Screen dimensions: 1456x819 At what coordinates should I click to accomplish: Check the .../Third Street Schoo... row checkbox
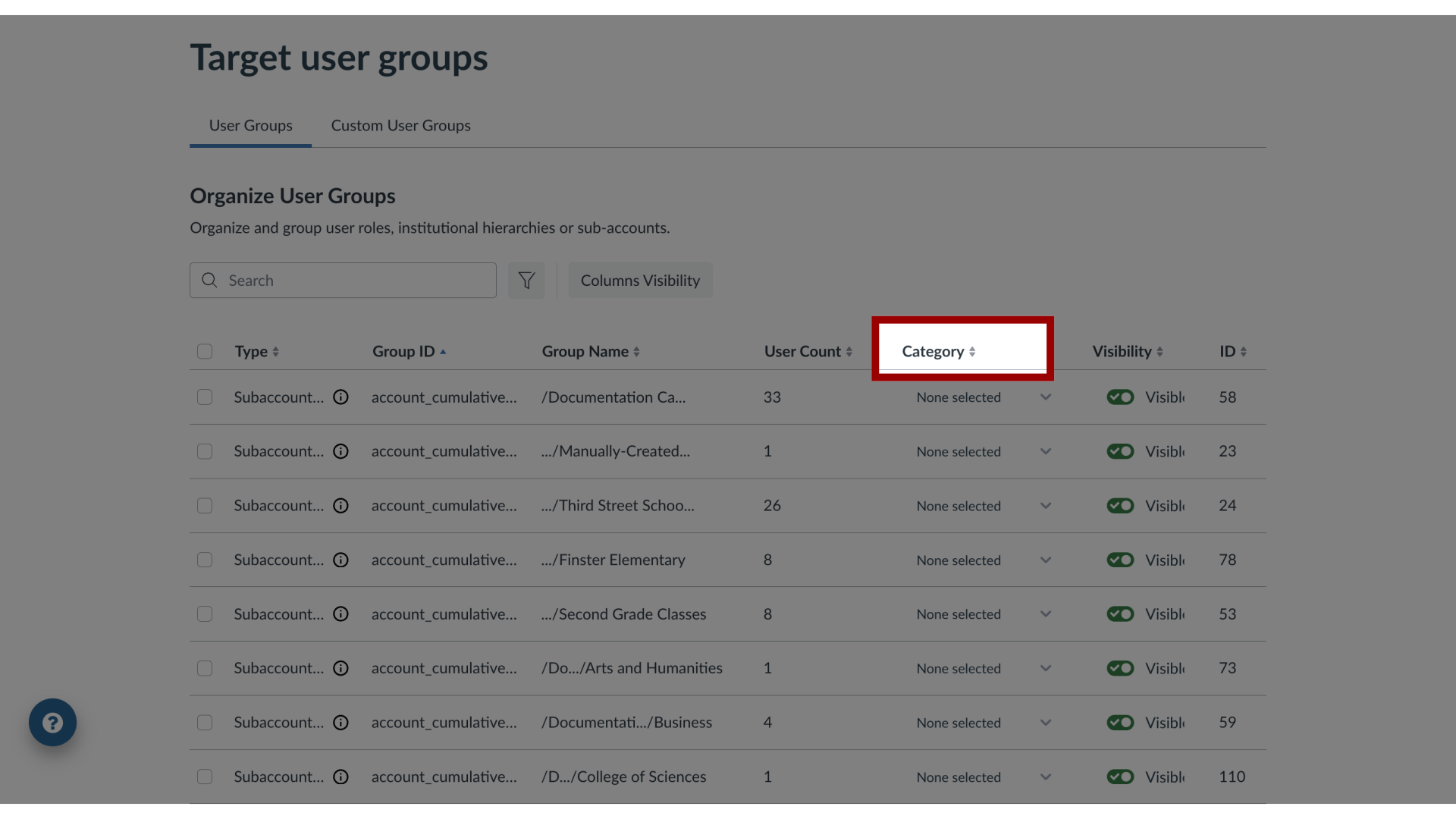pyautogui.click(x=205, y=506)
